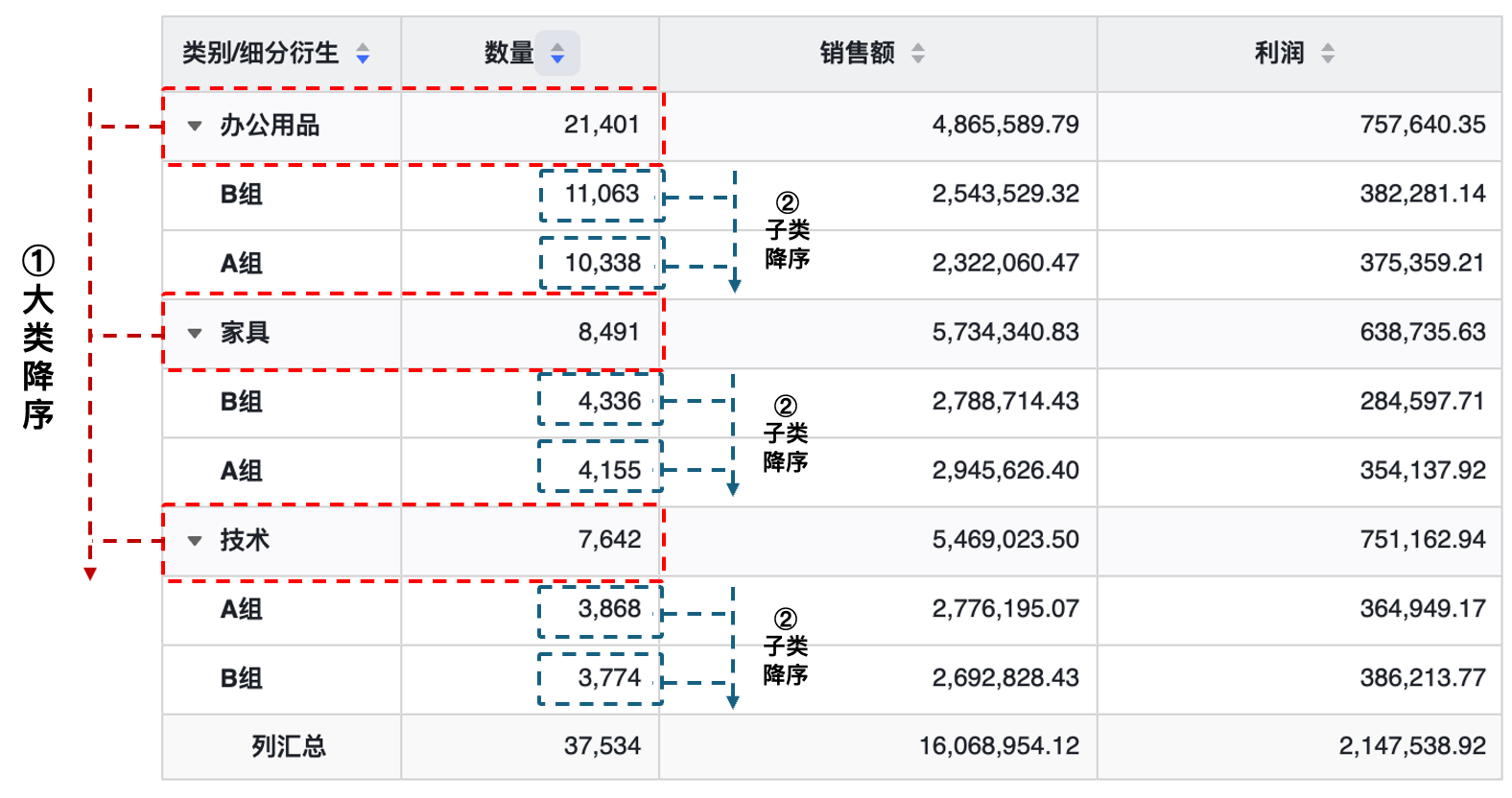1512x798 pixels.
Task: Select the B组 row under 办公用品
Action: click(241, 195)
